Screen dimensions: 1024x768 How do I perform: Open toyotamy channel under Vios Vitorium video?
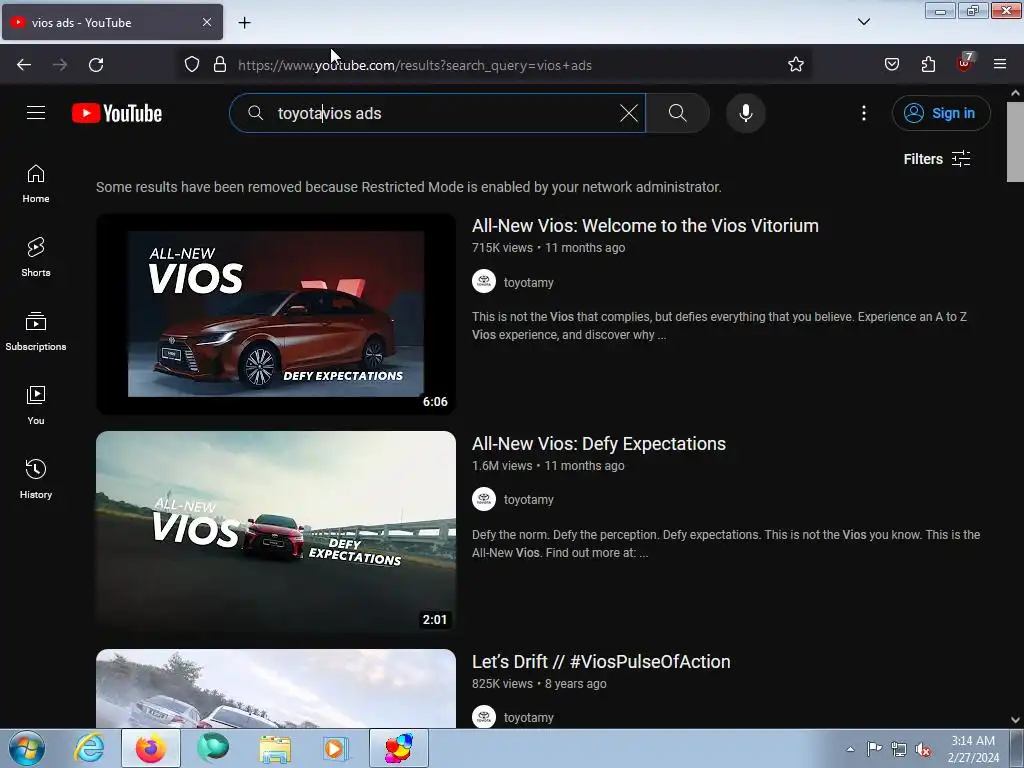(528, 283)
